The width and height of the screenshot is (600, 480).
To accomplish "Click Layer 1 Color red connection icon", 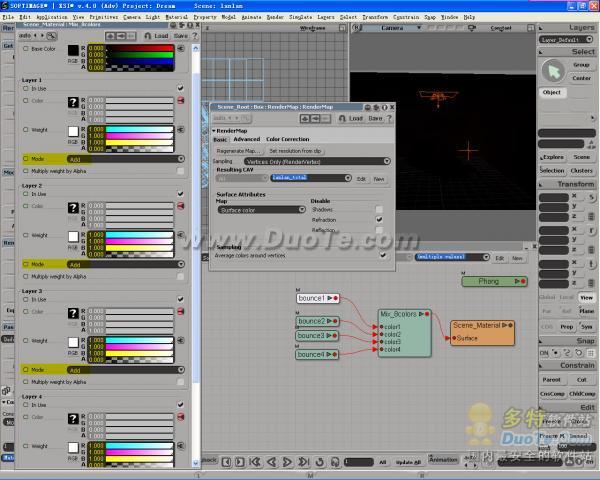I will tap(181, 100).
